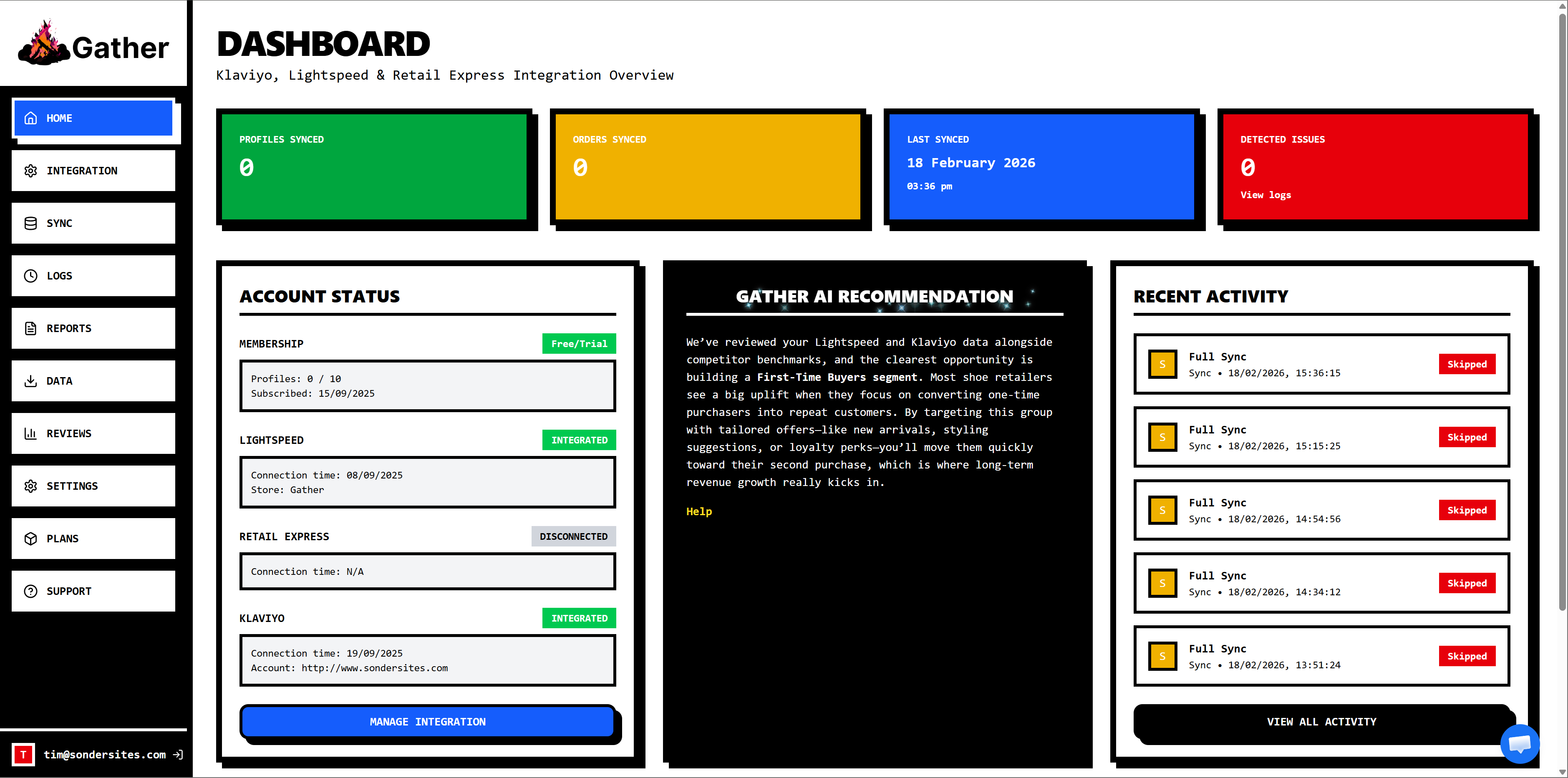Viewport: 1568px width, 778px height.
Task: Open the Help link under AI recommendation
Action: [x=698, y=511]
